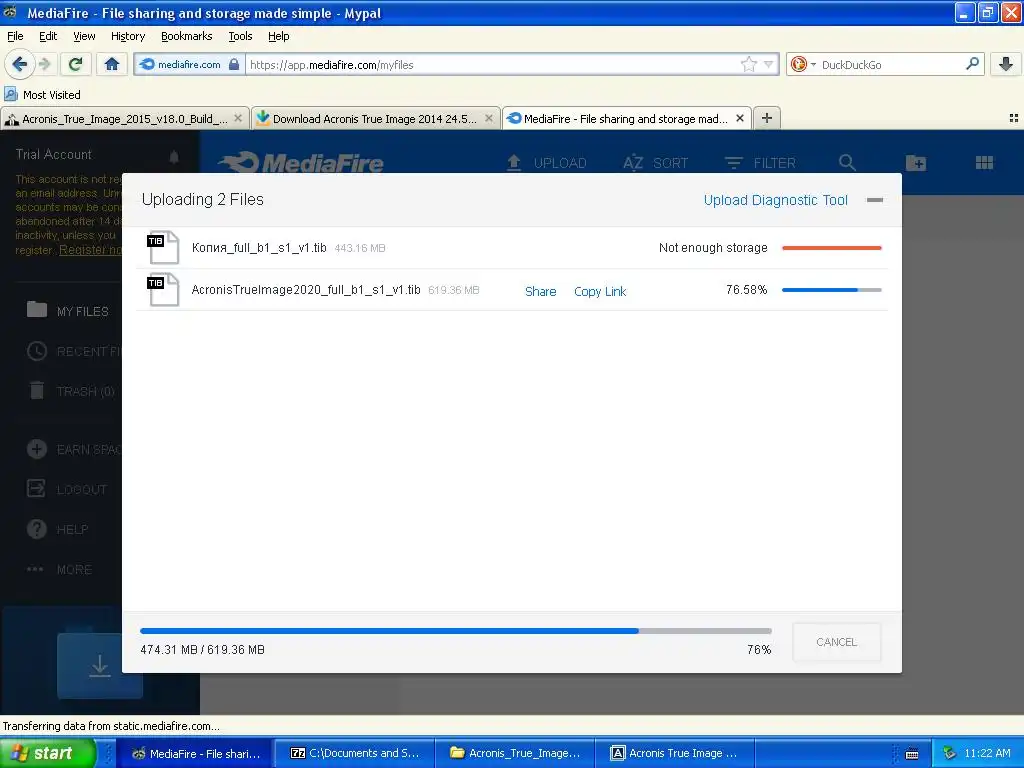Click the TIB file icon of Копия_full_b1_s1_v1.tib
Image resolution: width=1024 pixels, height=768 pixels.
click(163, 247)
